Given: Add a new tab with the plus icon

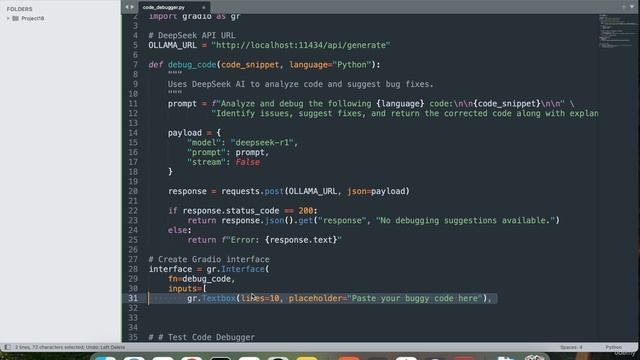Looking at the screenshot, I should click(x=624, y=7).
